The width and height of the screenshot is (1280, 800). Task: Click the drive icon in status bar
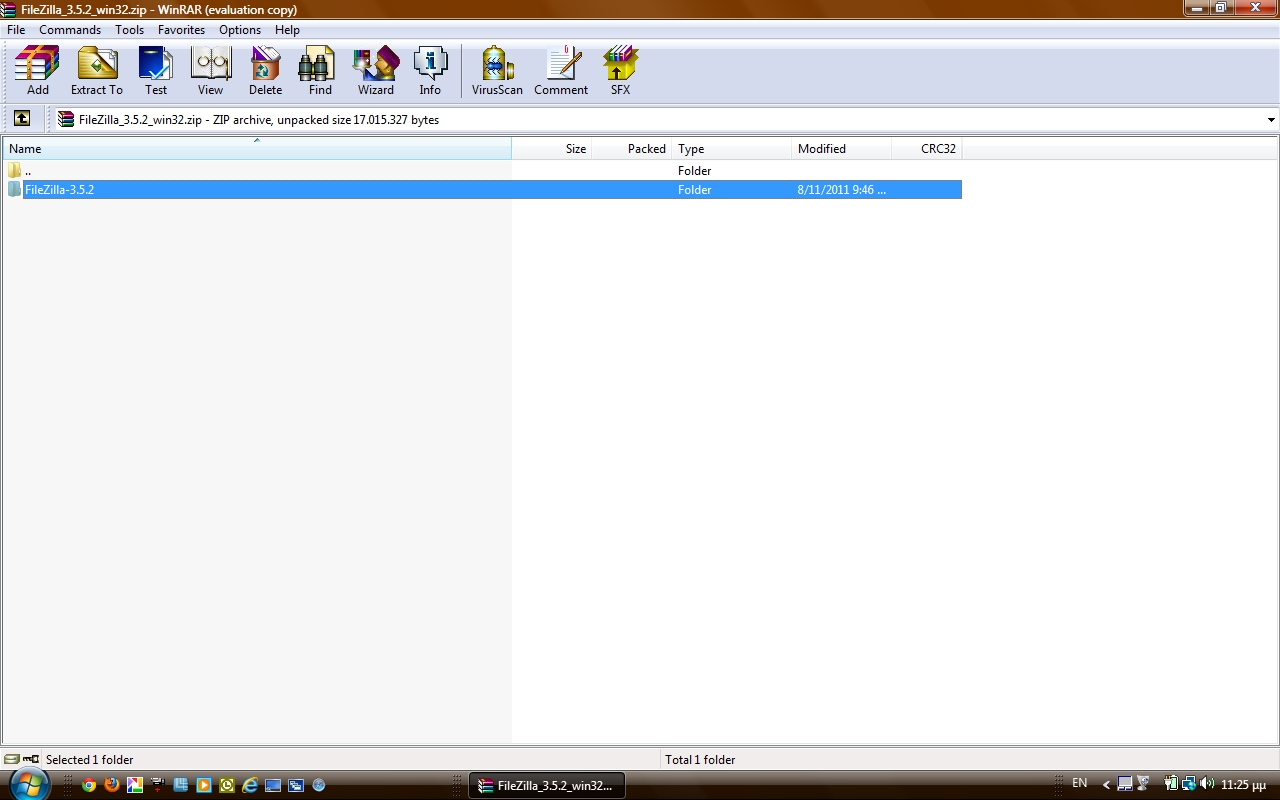coord(11,759)
